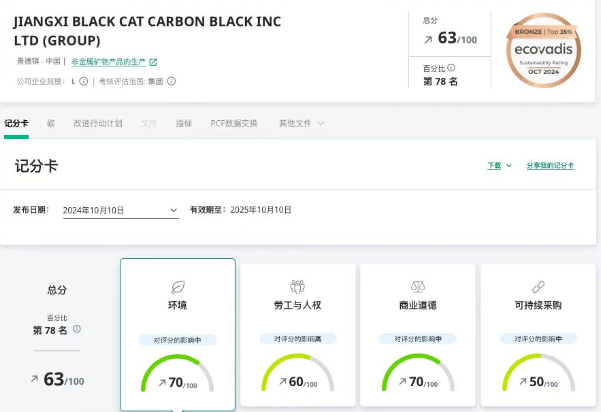
Task: Expand the 下载 download dropdown
Action: (x=499, y=166)
